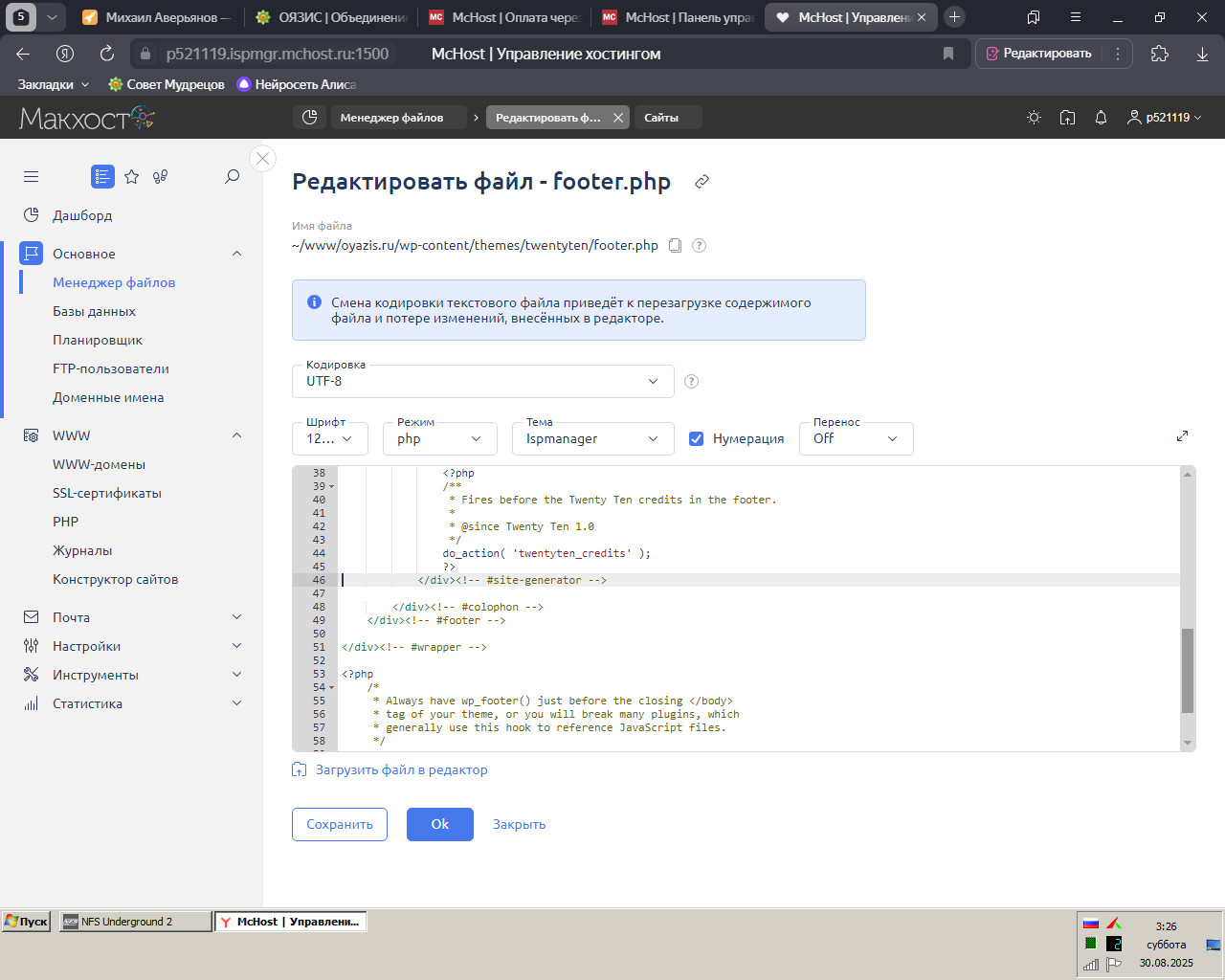
Task: Click the Ok button
Action: coord(440,824)
